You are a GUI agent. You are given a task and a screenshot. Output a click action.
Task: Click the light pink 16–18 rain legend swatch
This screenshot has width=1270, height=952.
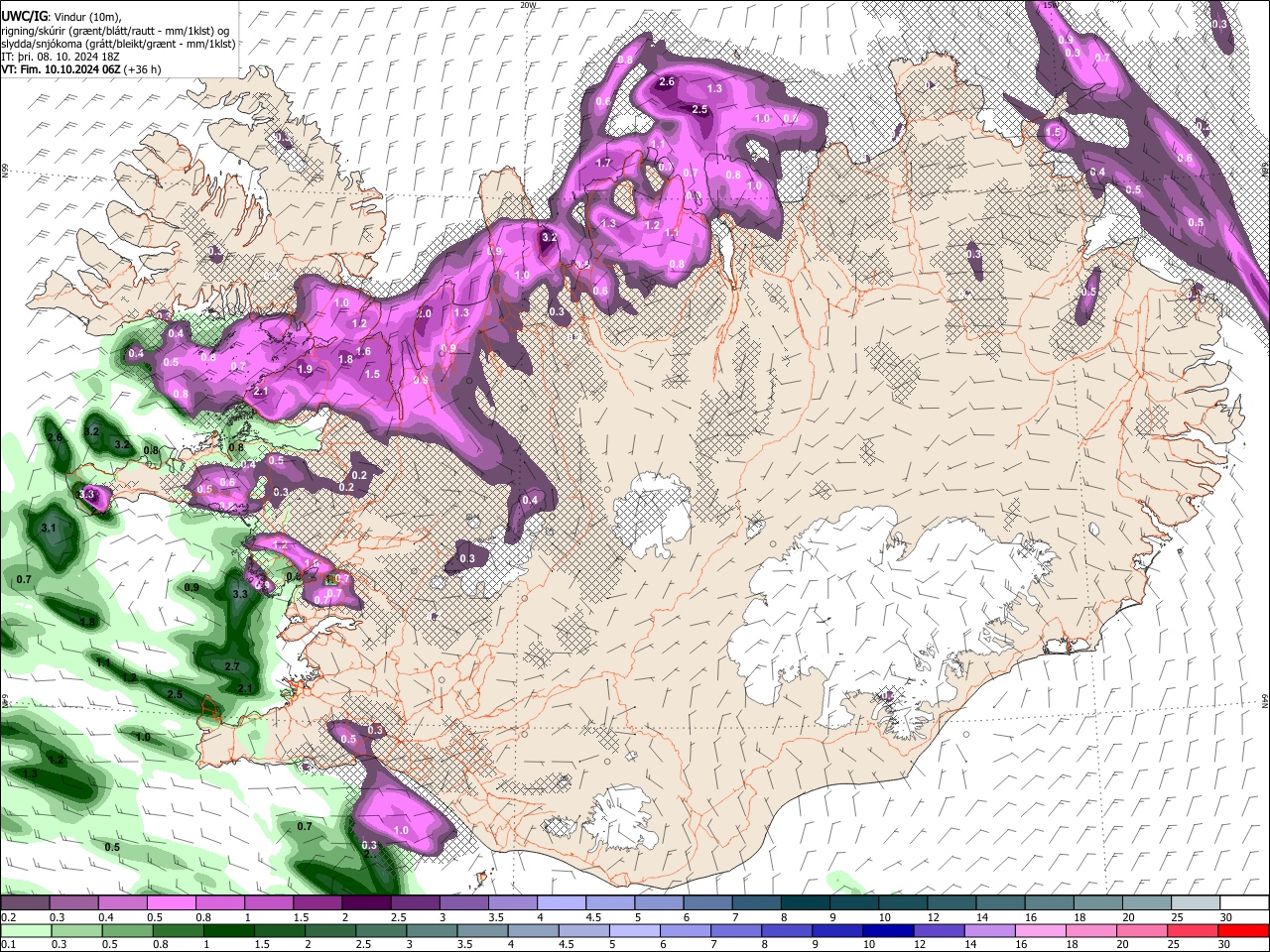(x=1039, y=930)
